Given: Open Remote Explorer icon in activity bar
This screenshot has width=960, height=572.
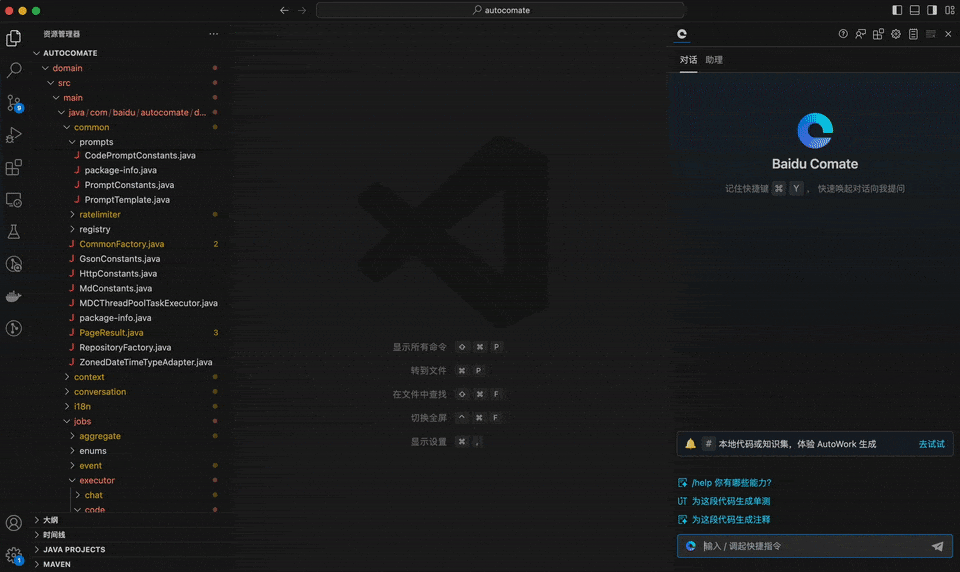Looking at the screenshot, I should pyautogui.click(x=13, y=200).
